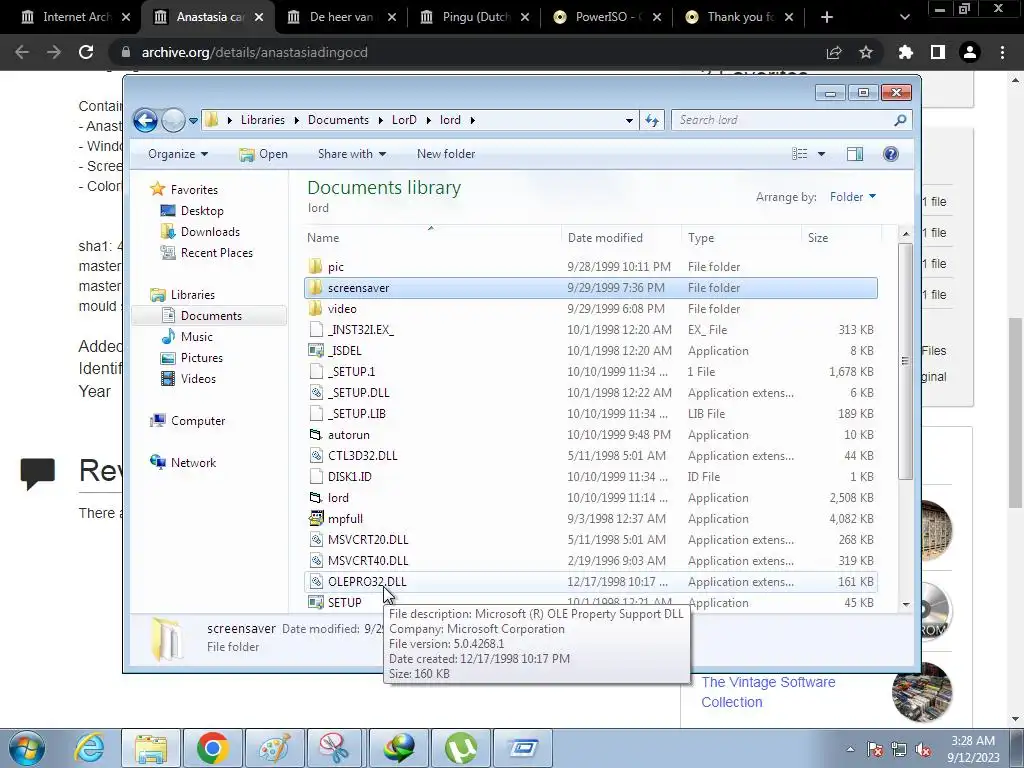Select Documents library in navigation pane
Viewport: 1024px width, 768px height.
pos(211,315)
